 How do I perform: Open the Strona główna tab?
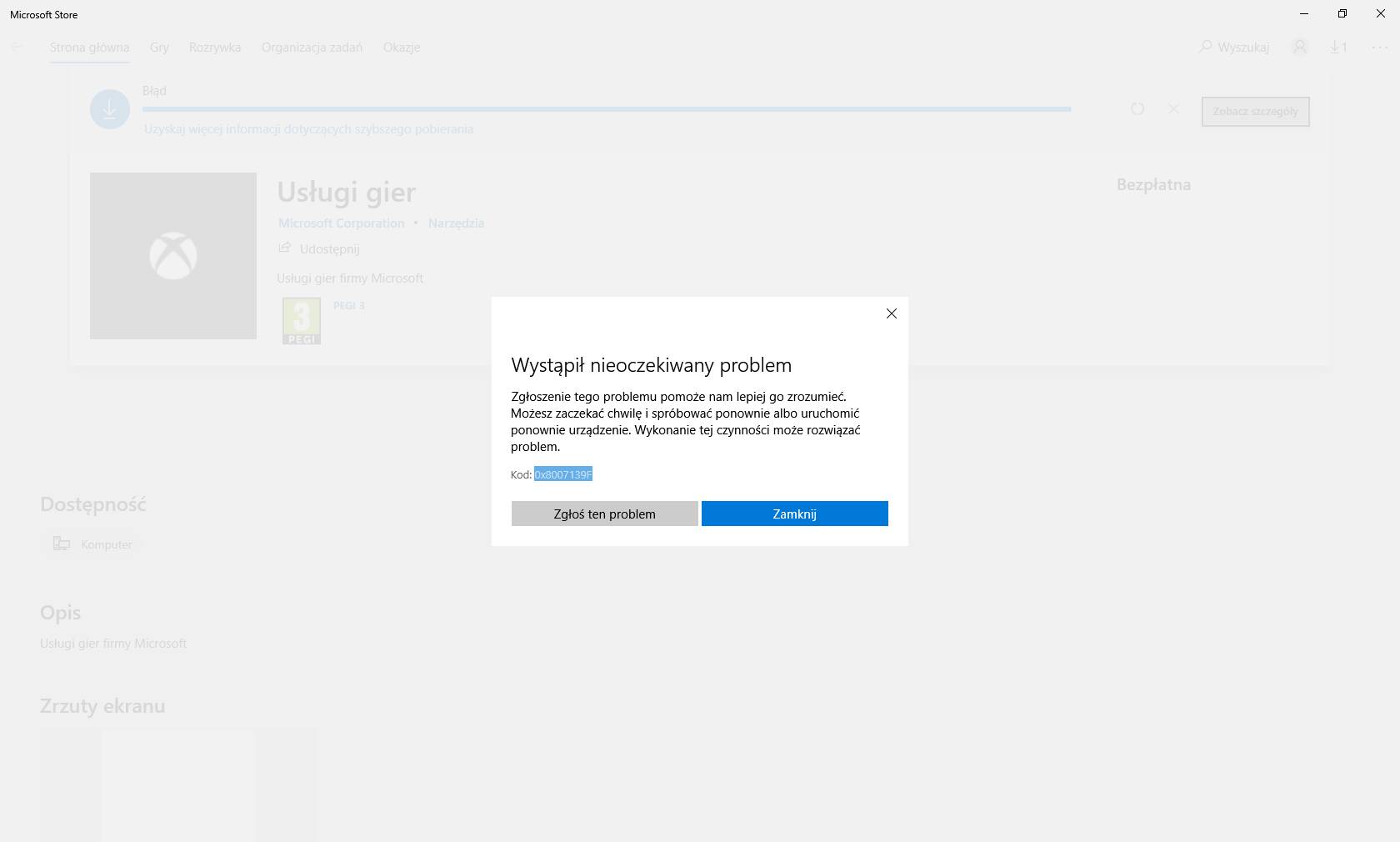tap(89, 48)
